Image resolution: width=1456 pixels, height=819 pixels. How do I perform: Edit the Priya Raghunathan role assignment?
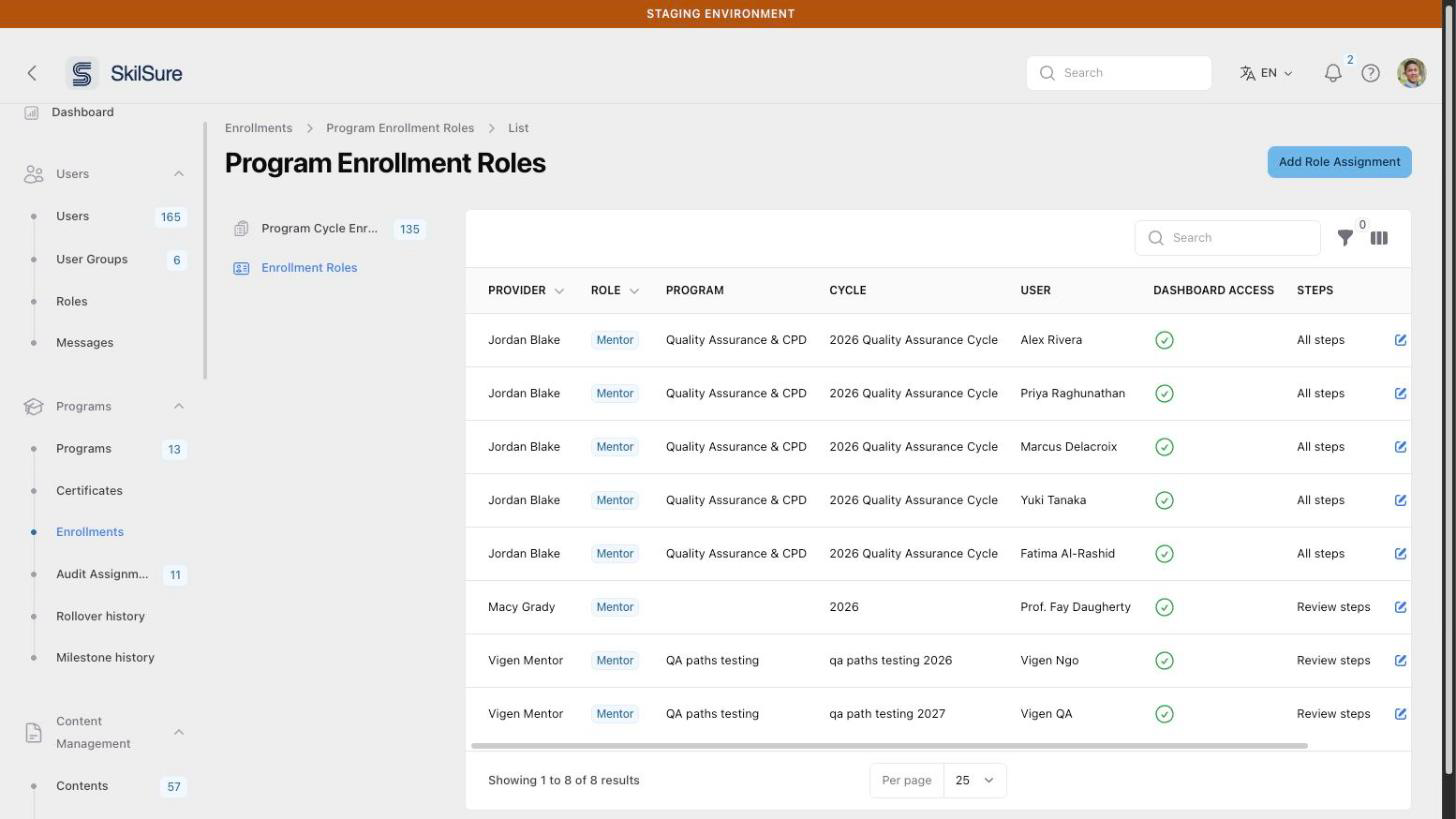[1400, 393]
